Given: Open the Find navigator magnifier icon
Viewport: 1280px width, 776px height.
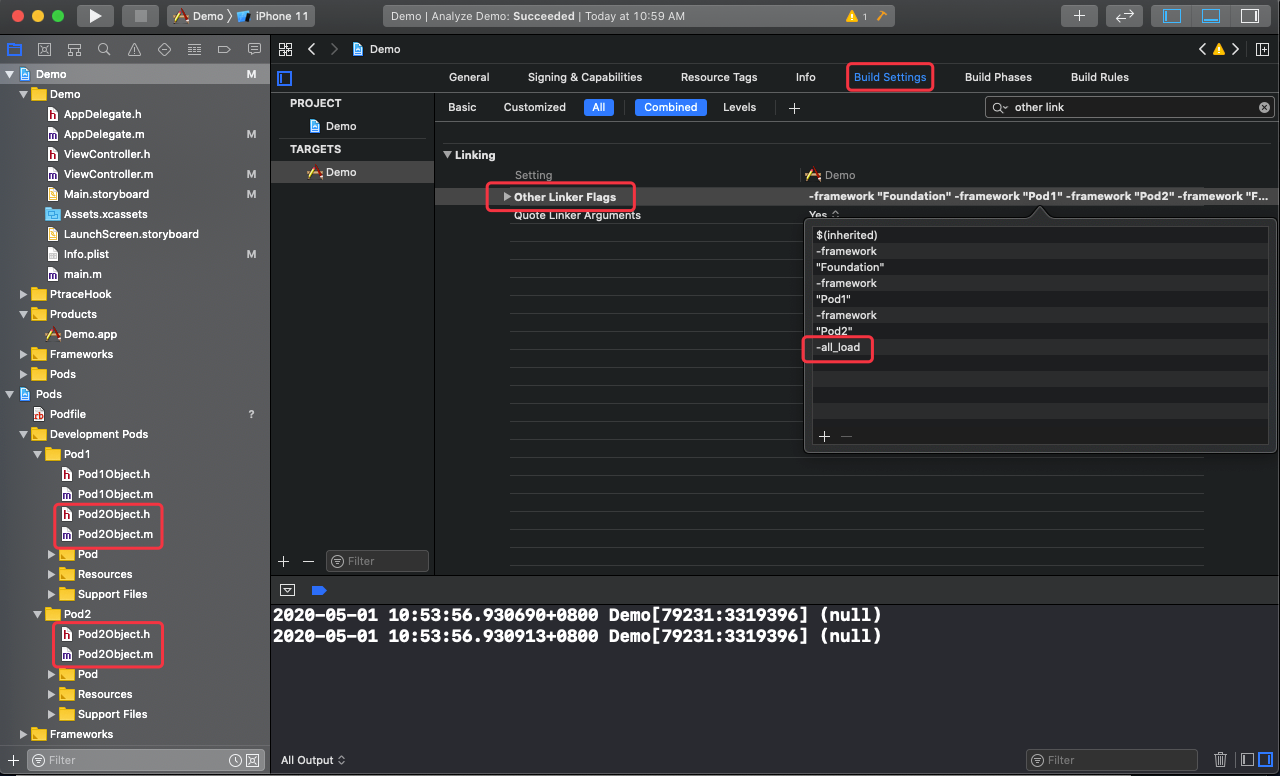Looking at the screenshot, I should click(x=104, y=49).
